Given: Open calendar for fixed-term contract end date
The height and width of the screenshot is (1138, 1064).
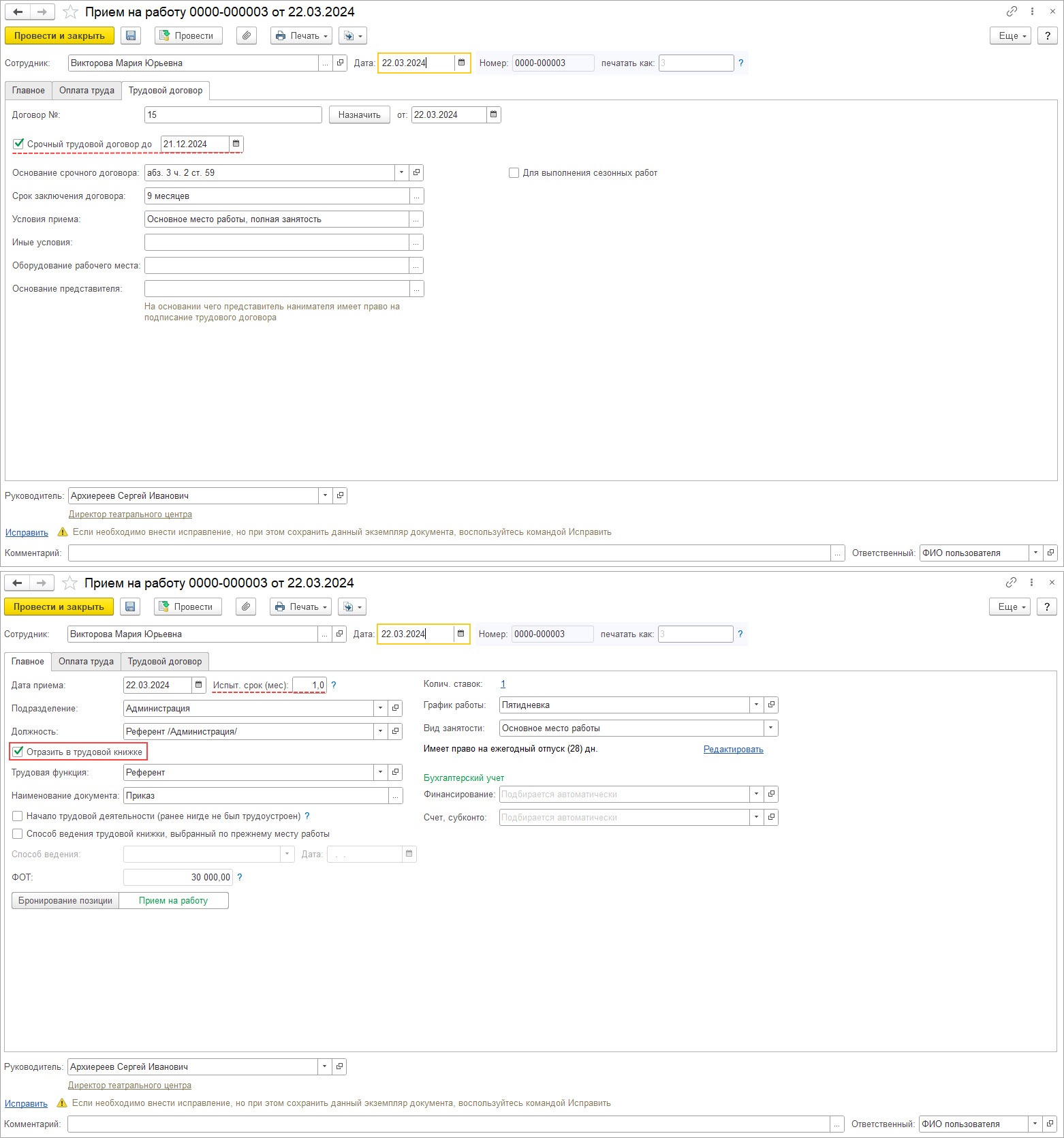Looking at the screenshot, I should point(236,144).
